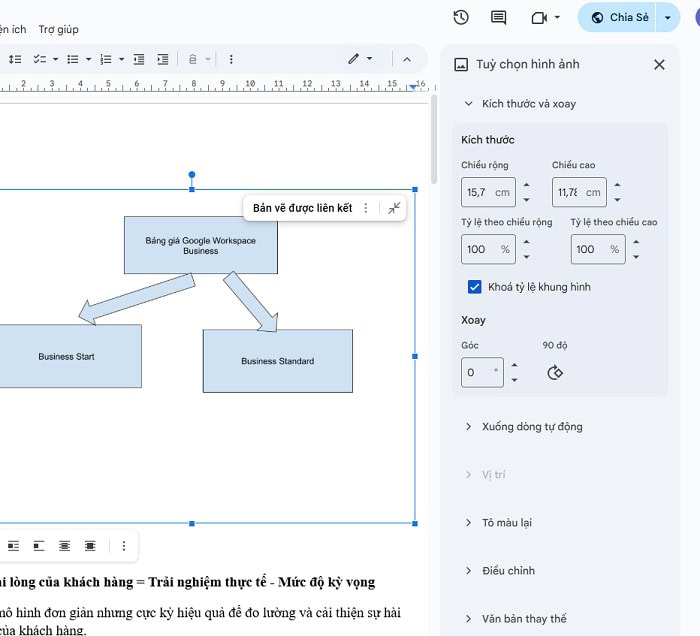Open version history clock icon
This screenshot has height=636, width=700.
[461, 17]
